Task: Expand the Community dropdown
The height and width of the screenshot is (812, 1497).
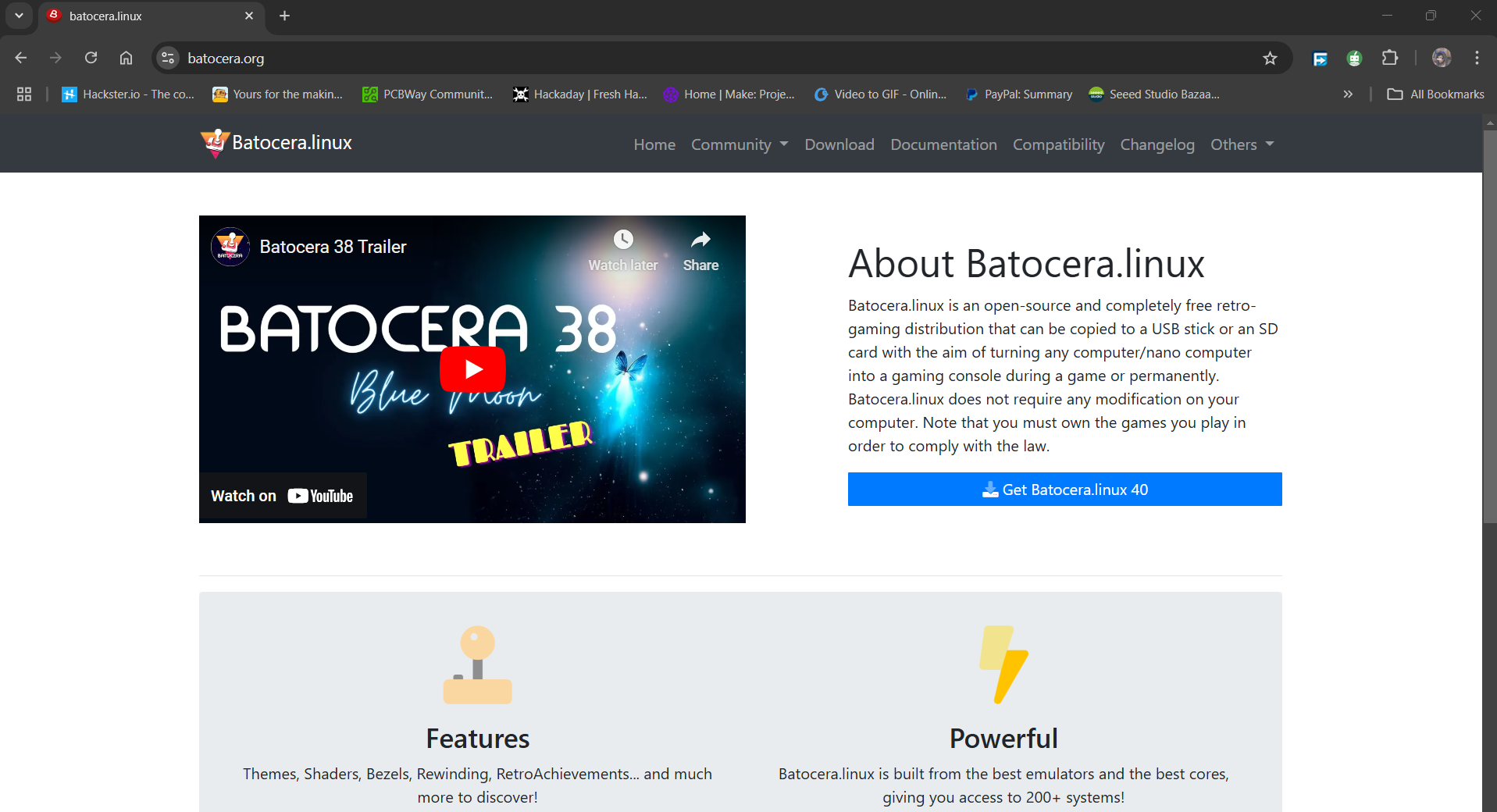Action: pos(739,144)
